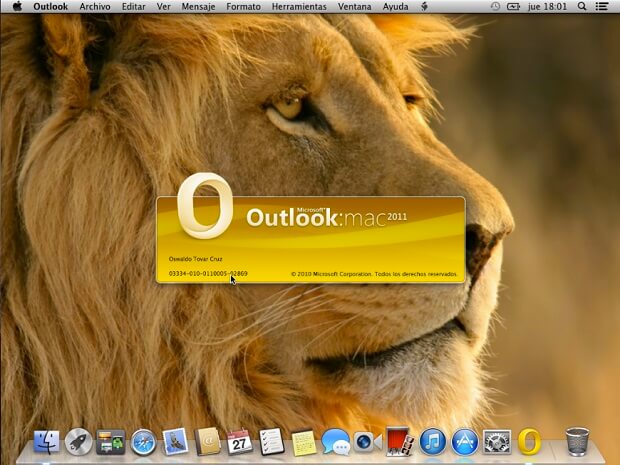Open Photo Booth icon in Dock

click(400, 441)
